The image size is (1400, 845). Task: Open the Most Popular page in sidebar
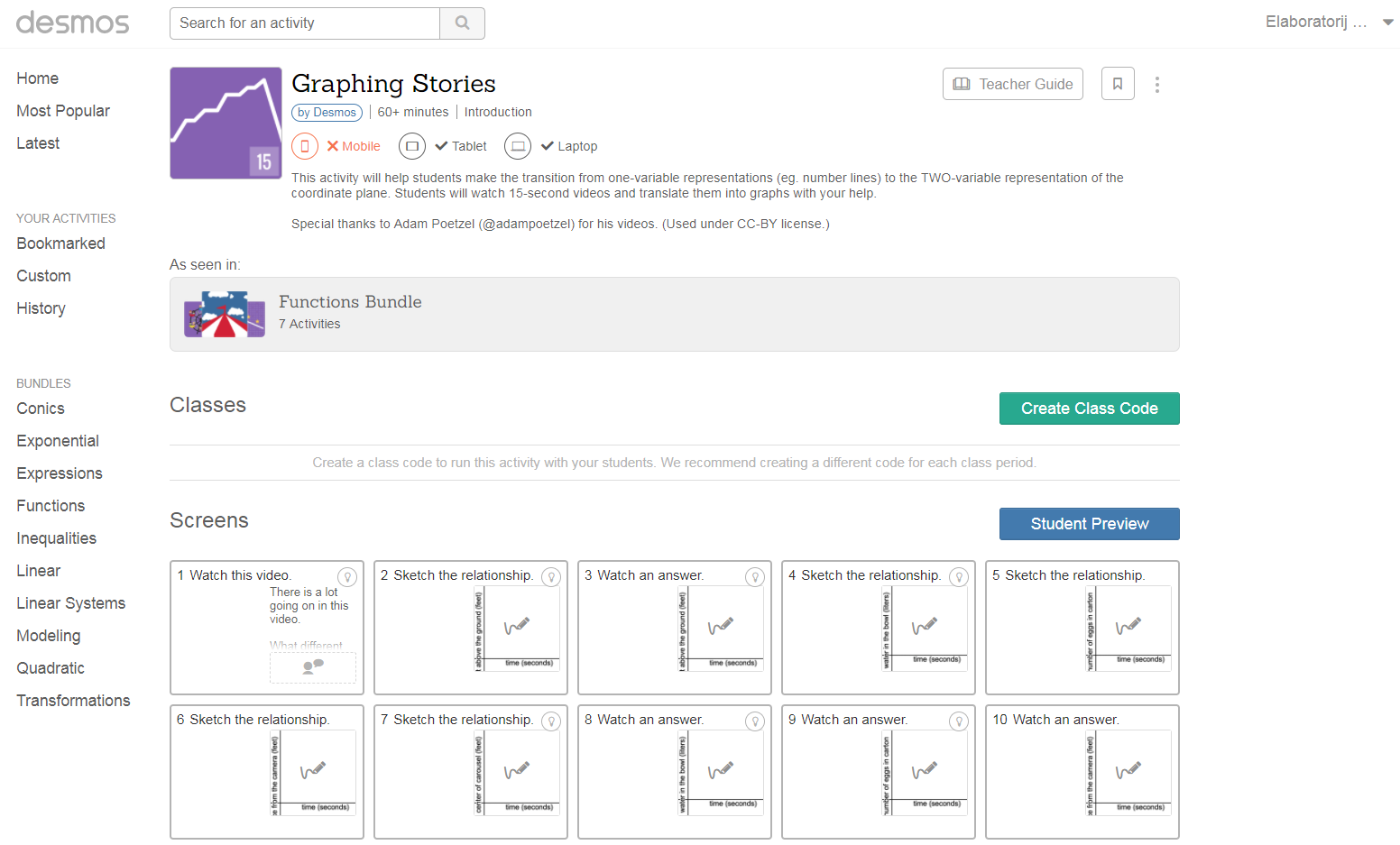click(x=63, y=111)
